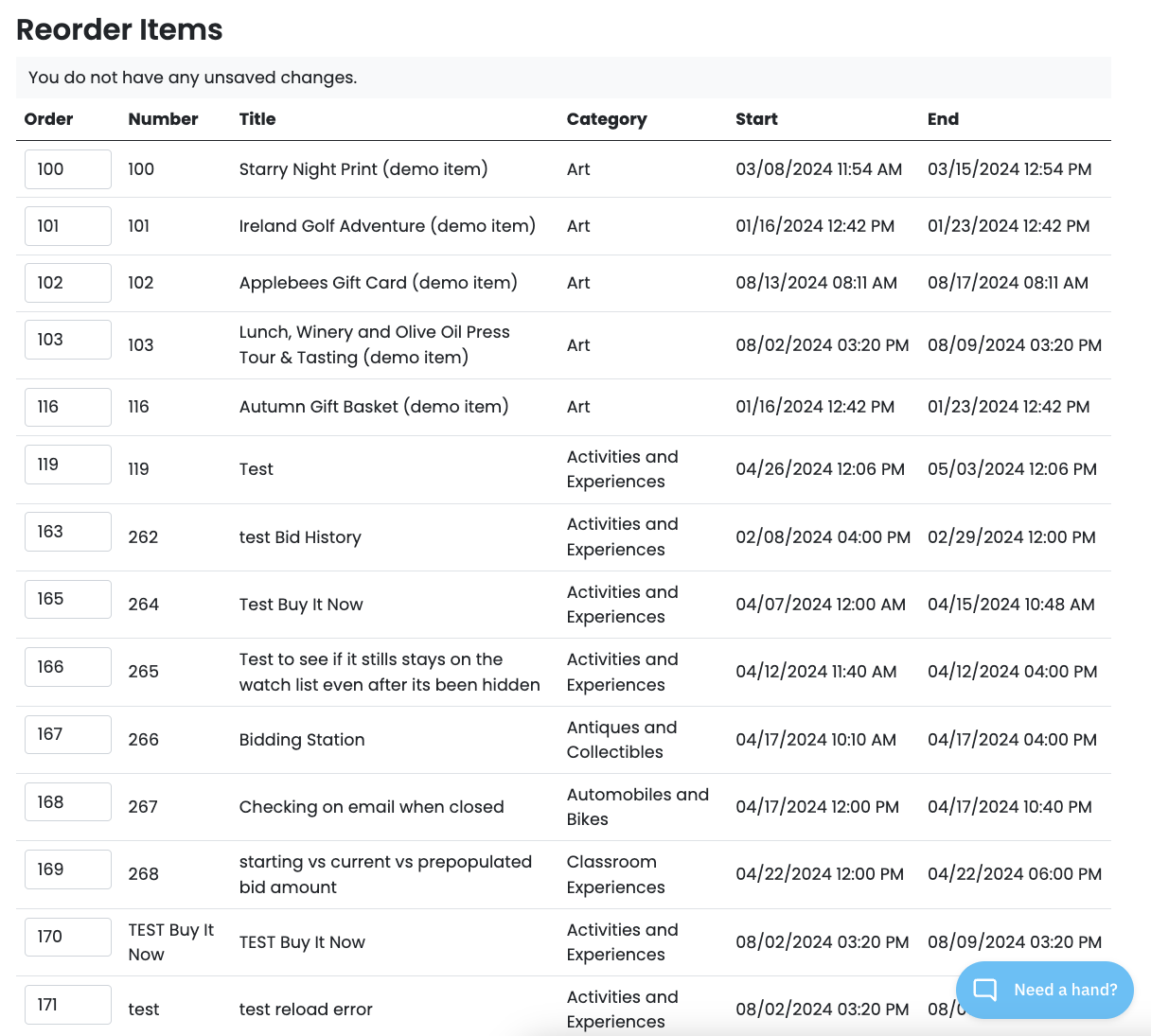The image size is (1151, 1036).
Task: Click the Ireland Golf Adventure title
Action: pos(387,226)
